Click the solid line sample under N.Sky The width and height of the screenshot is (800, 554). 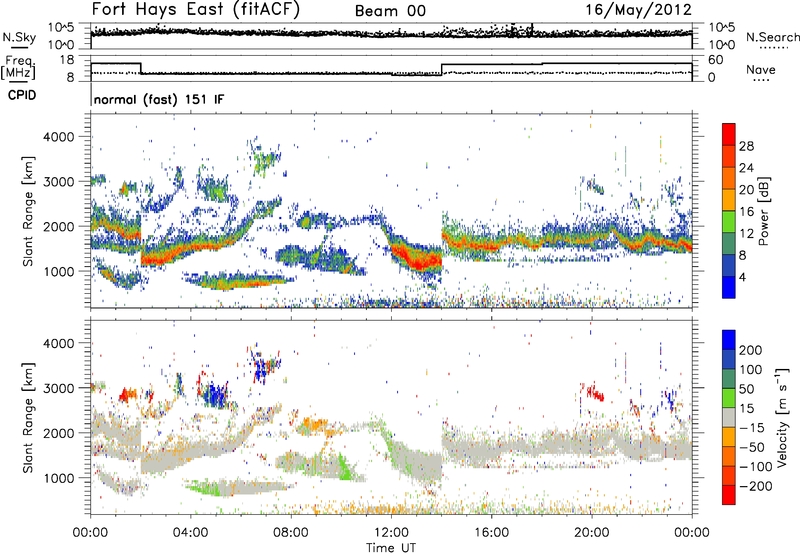(19, 47)
